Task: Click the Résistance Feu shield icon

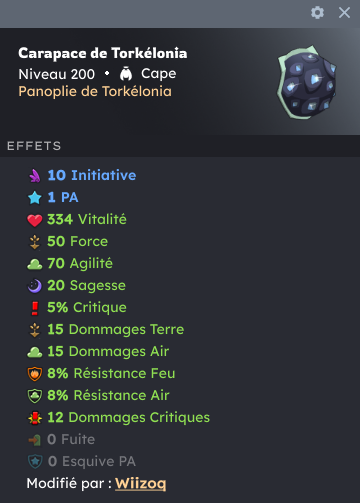Action: coord(35,374)
